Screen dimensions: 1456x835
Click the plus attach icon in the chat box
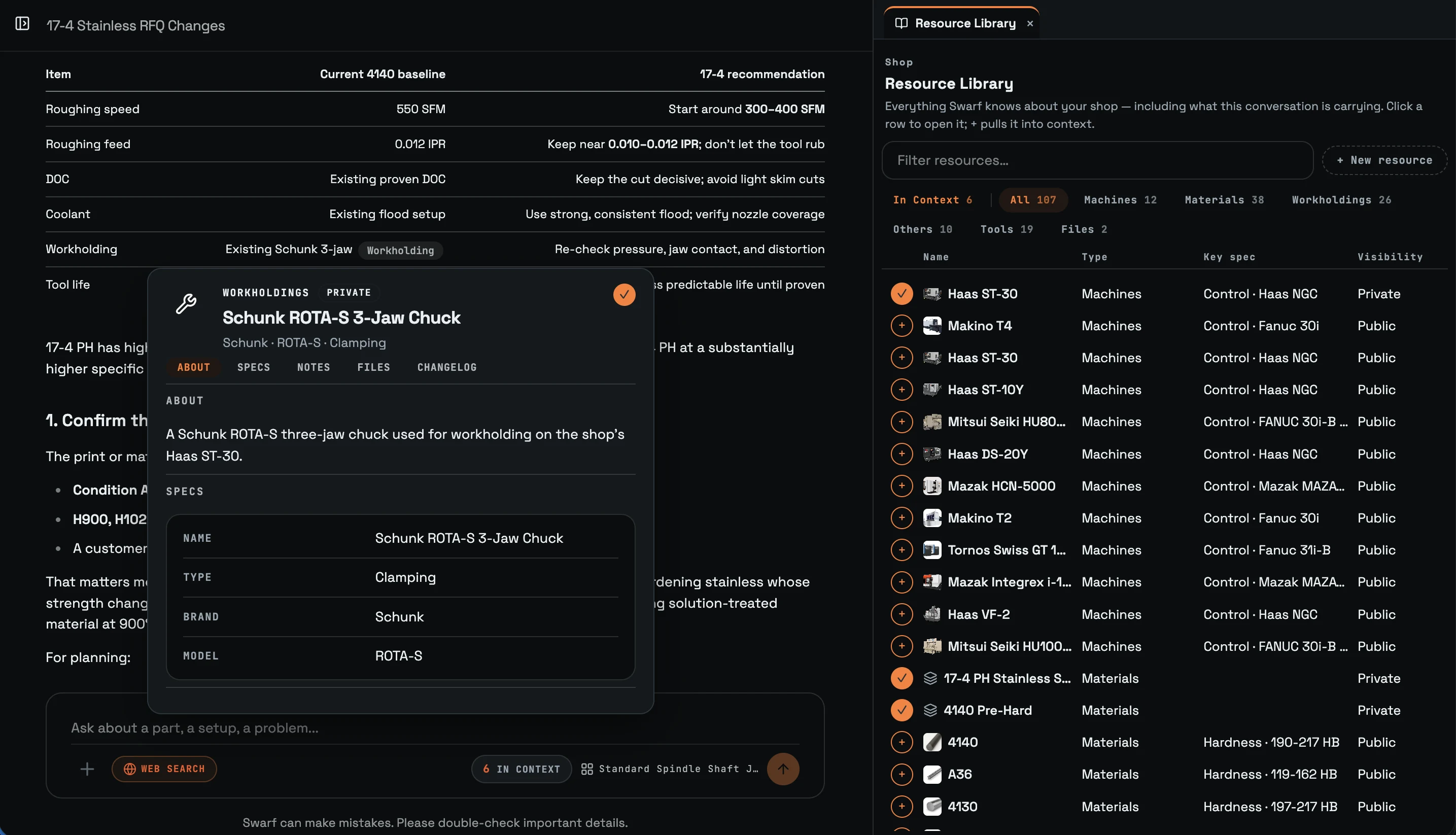coord(87,769)
